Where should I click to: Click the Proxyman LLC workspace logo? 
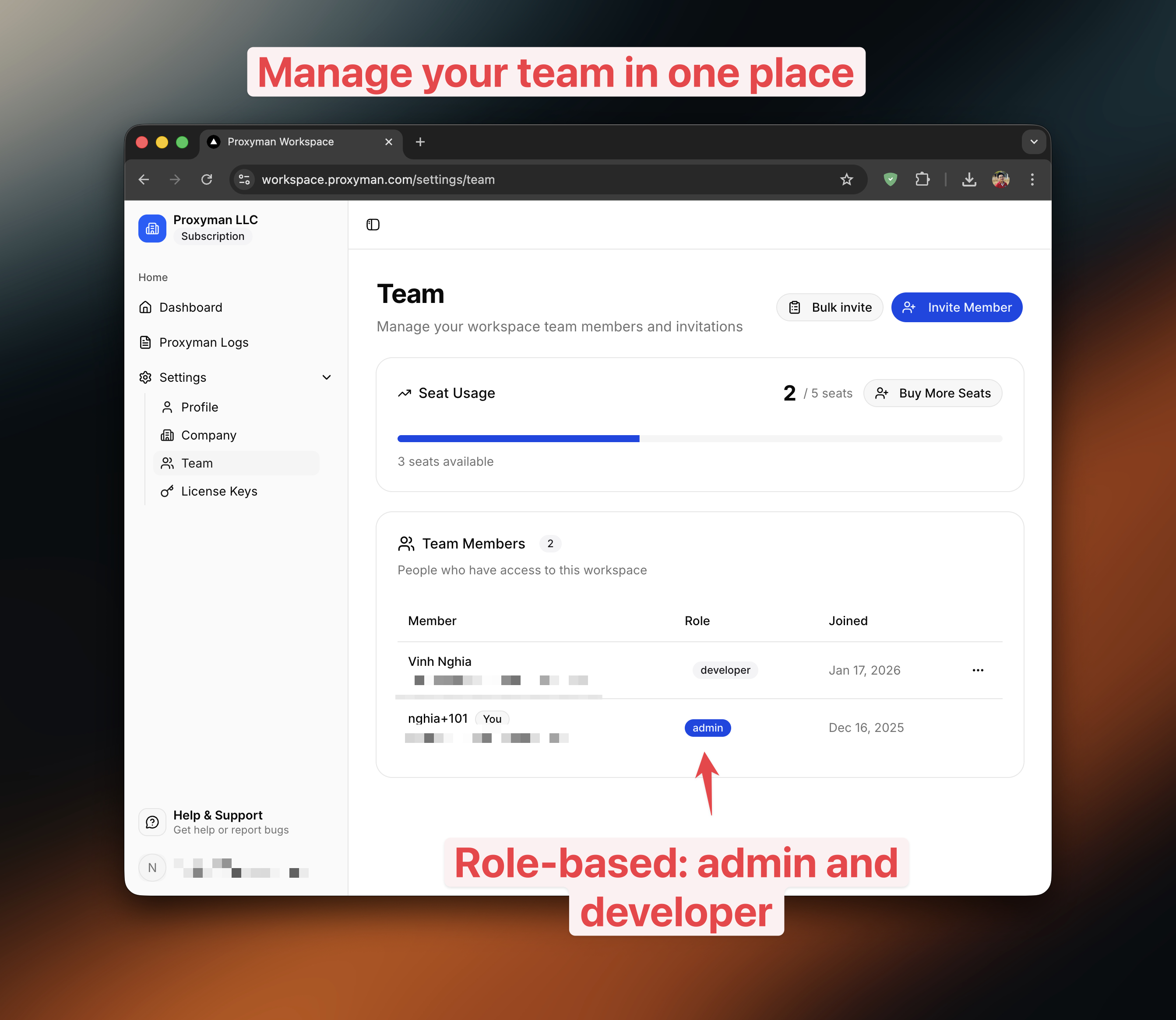pyautogui.click(x=152, y=228)
